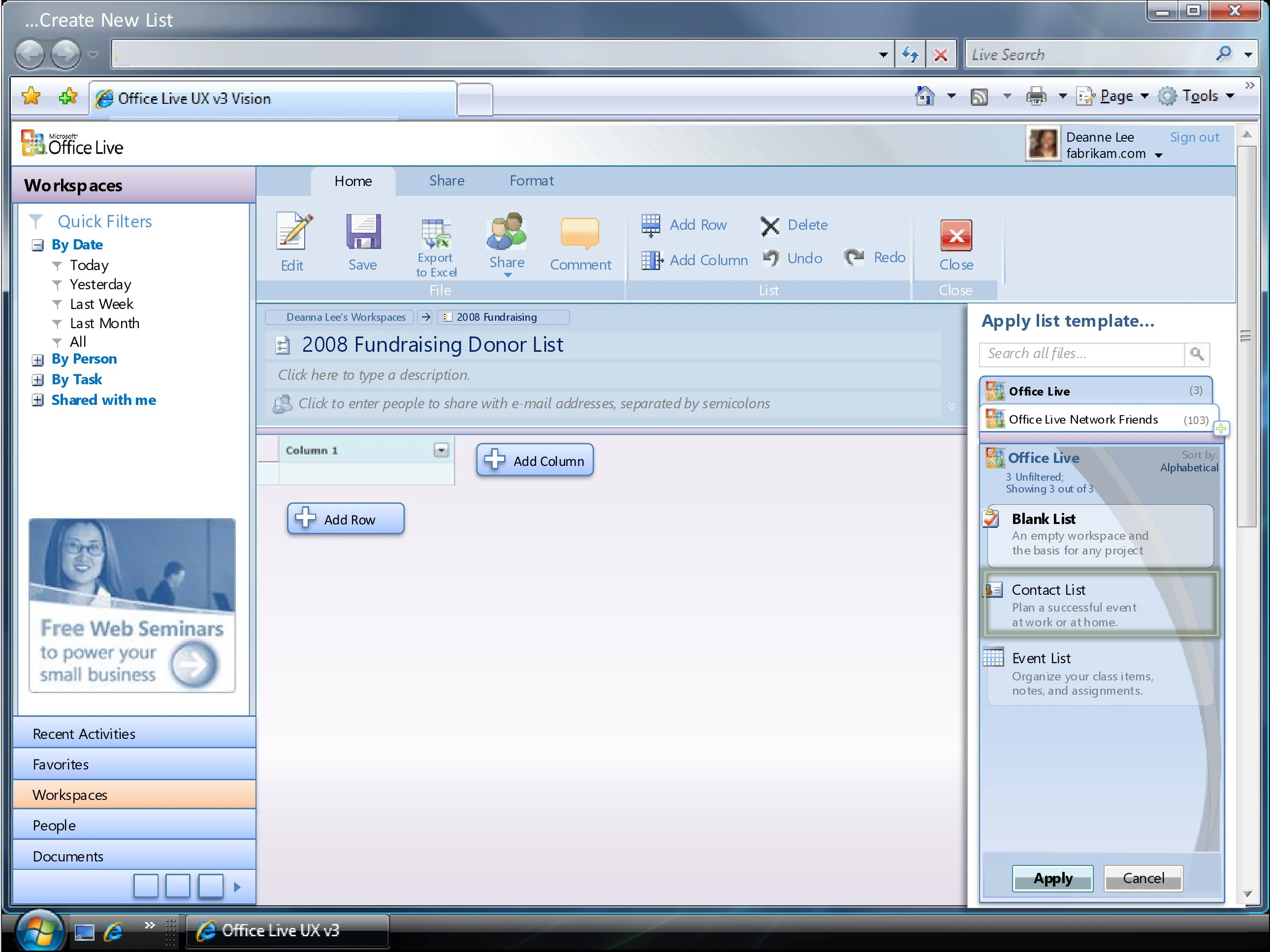Click the Show Desktop taskbar icon
The height and width of the screenshot is (952, 1270).
[84, 932]
